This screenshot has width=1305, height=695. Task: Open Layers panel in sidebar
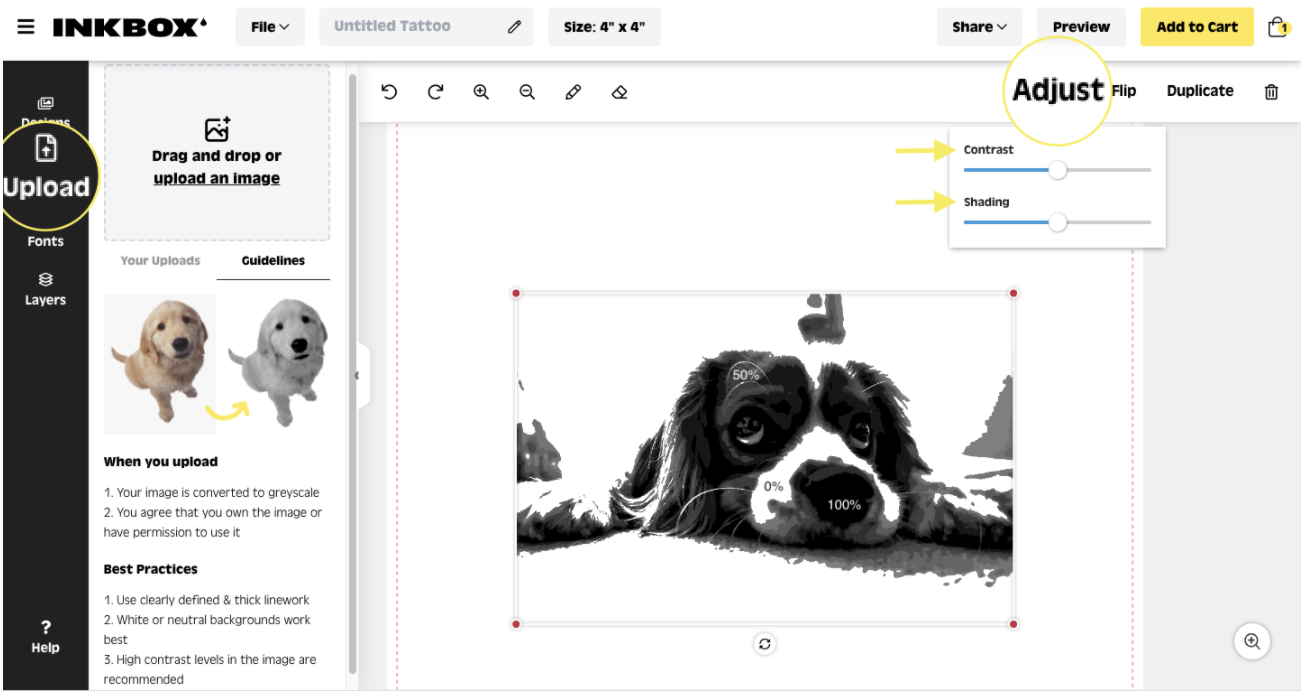(45, 289)
